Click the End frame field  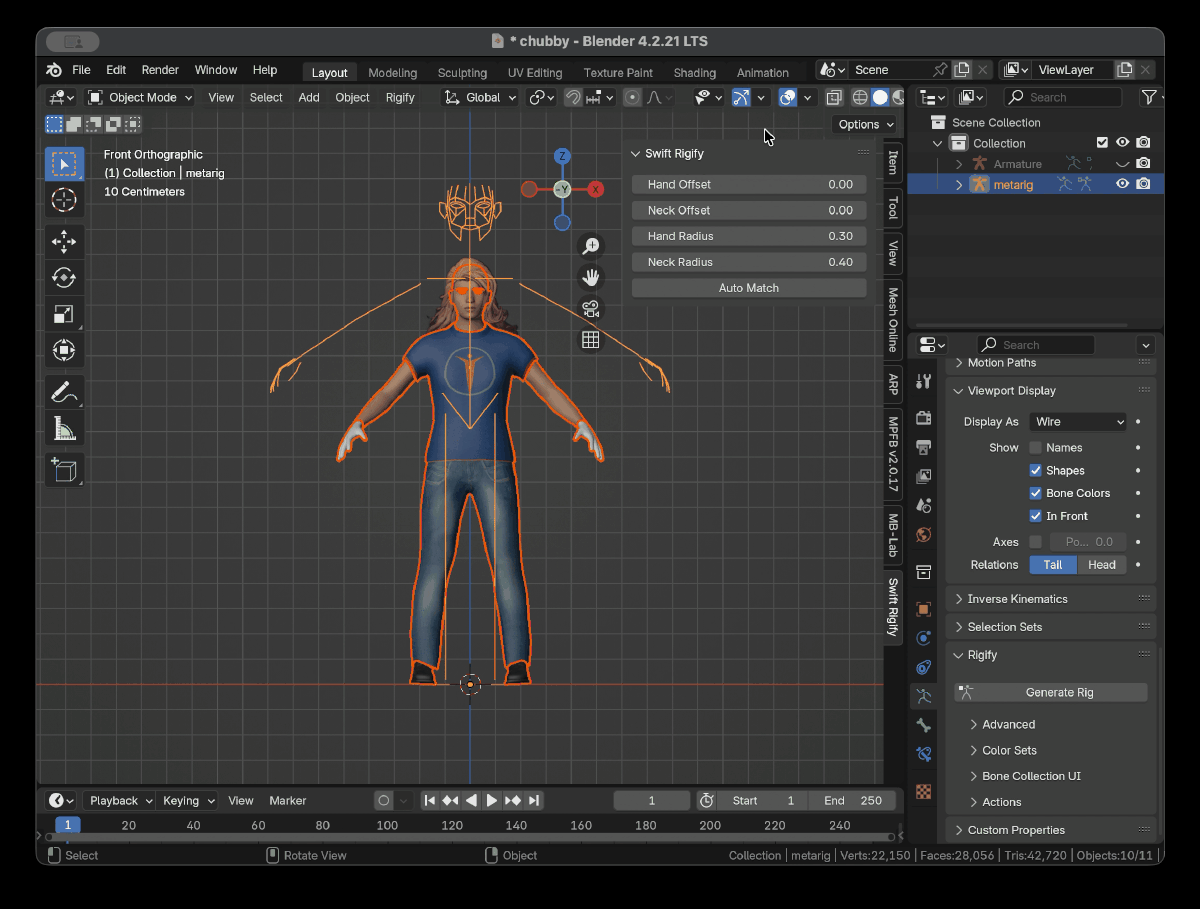pos(853,800)
